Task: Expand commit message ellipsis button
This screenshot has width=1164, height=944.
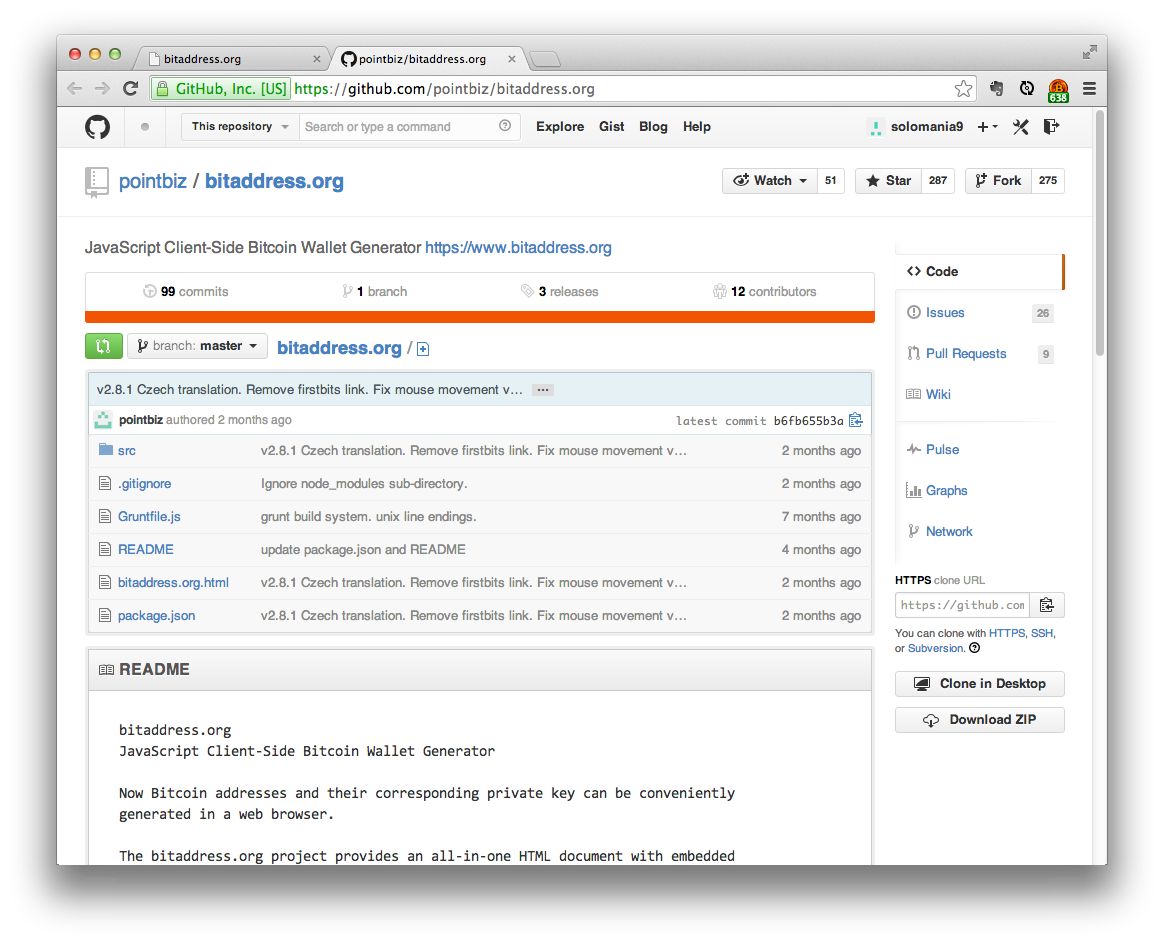Action: coord(543,390)
